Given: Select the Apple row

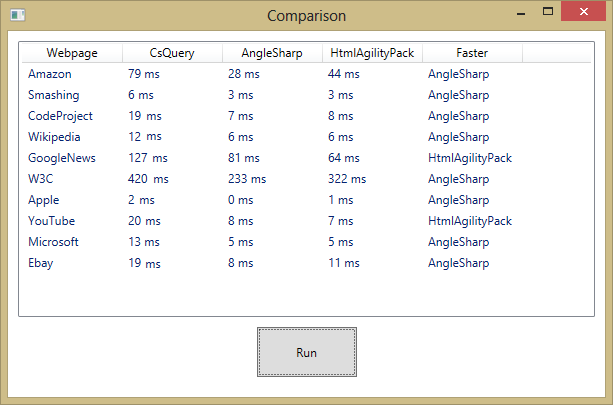Looking at the screenshot, I should pos(306,200).
